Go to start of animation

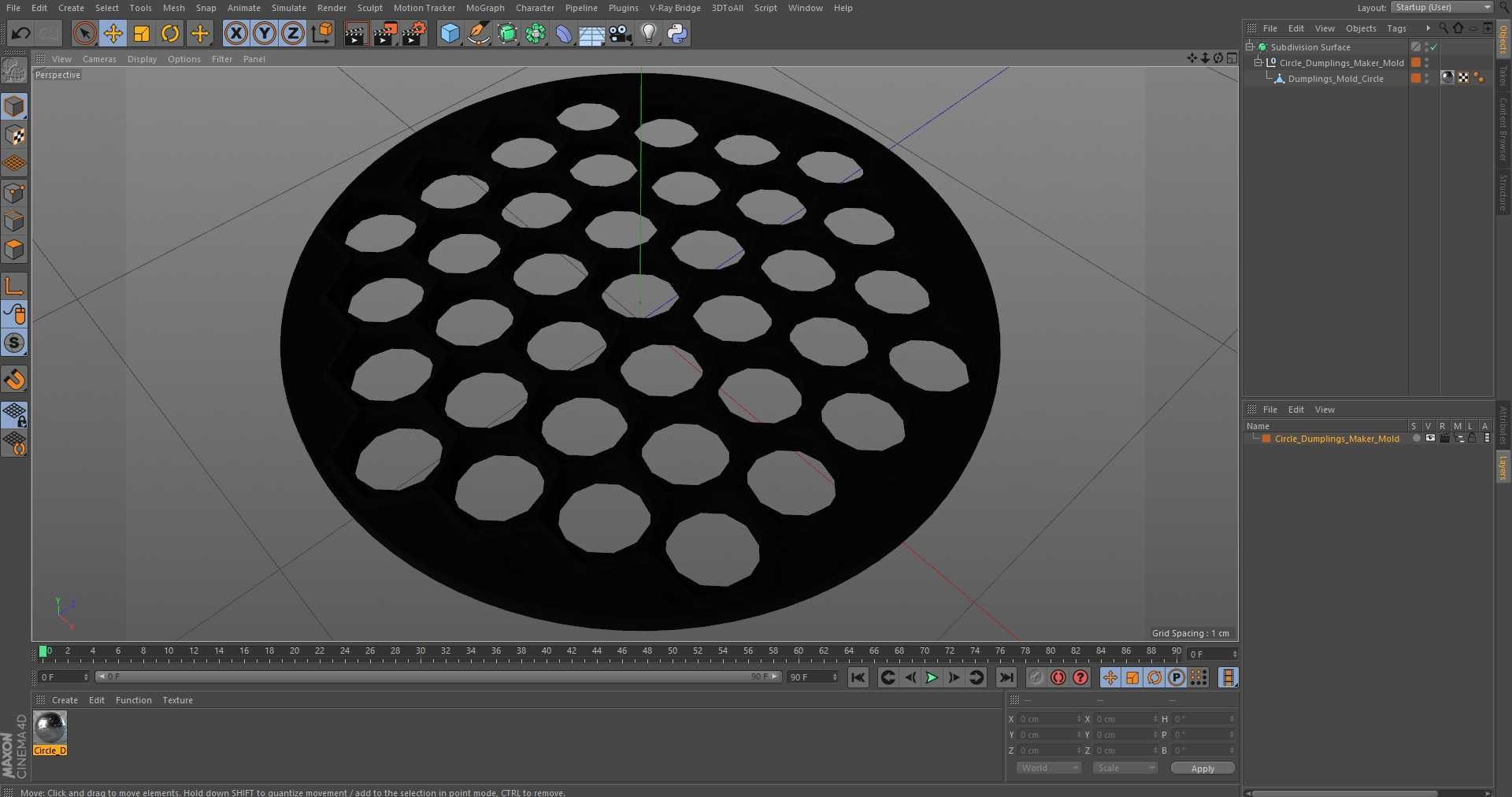(x=858, y=677)
